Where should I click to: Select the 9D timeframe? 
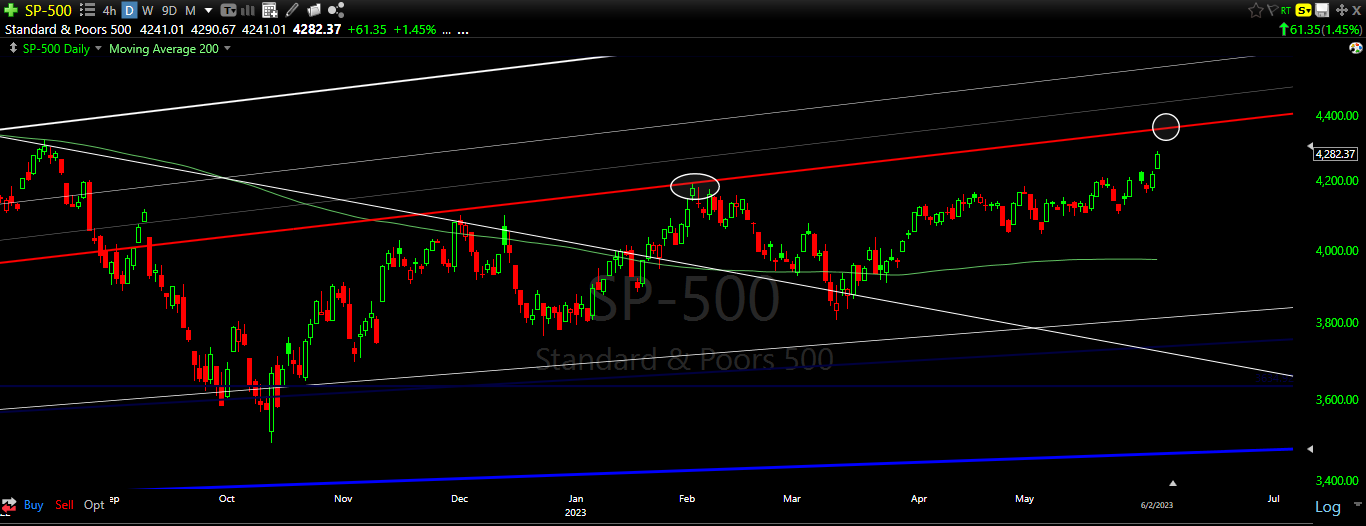point(169,9)
